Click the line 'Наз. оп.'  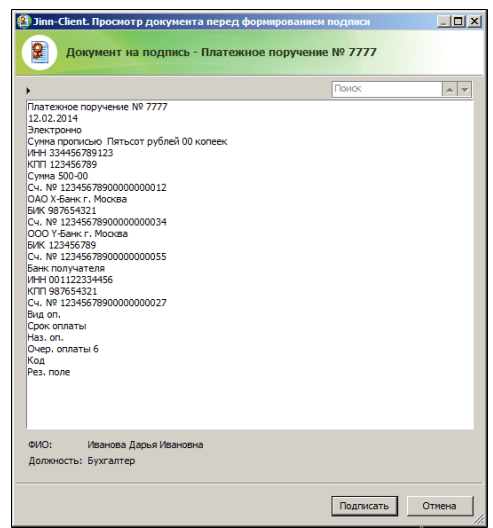(45, 337)
